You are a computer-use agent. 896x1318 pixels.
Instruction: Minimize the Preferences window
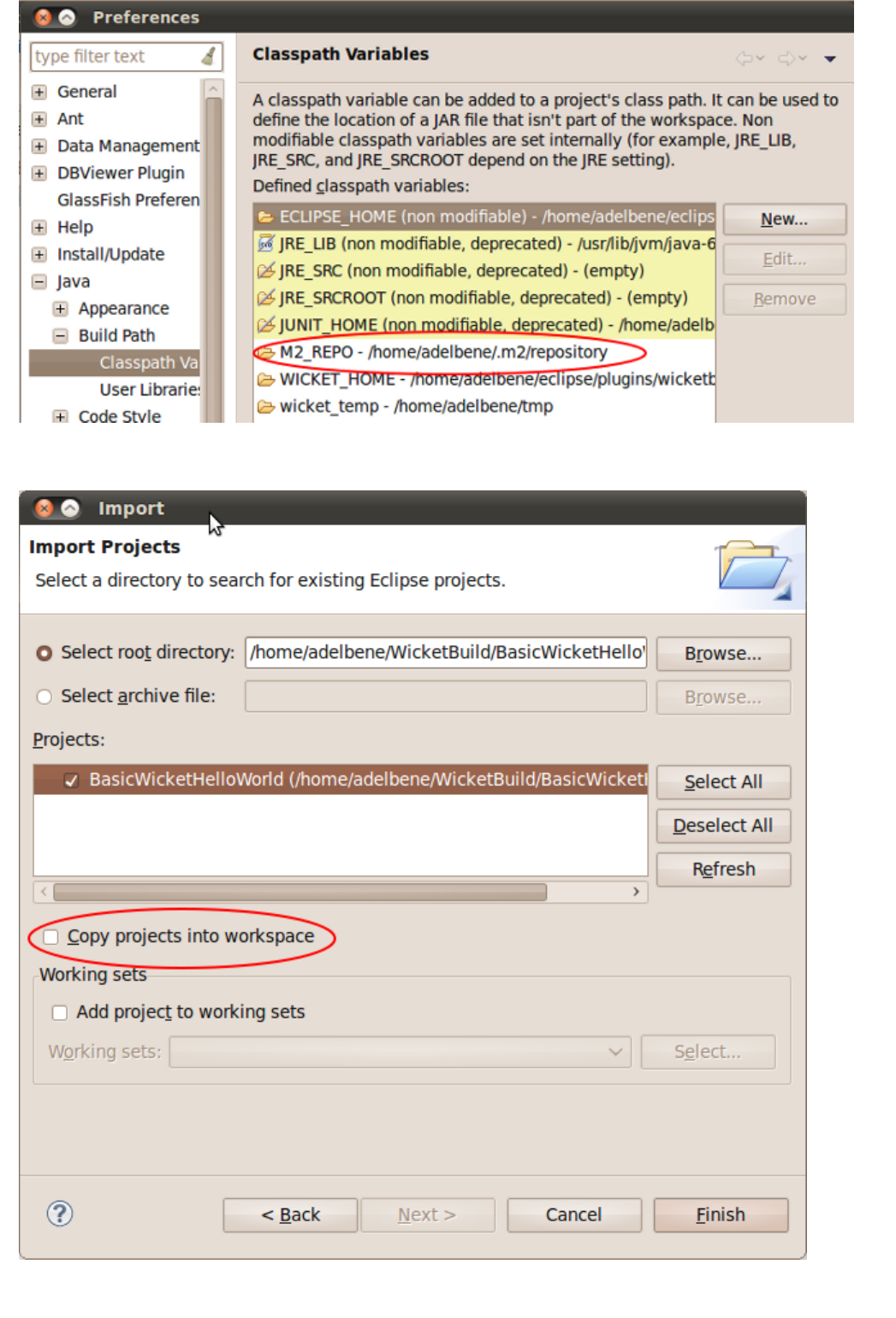(66, 17)
